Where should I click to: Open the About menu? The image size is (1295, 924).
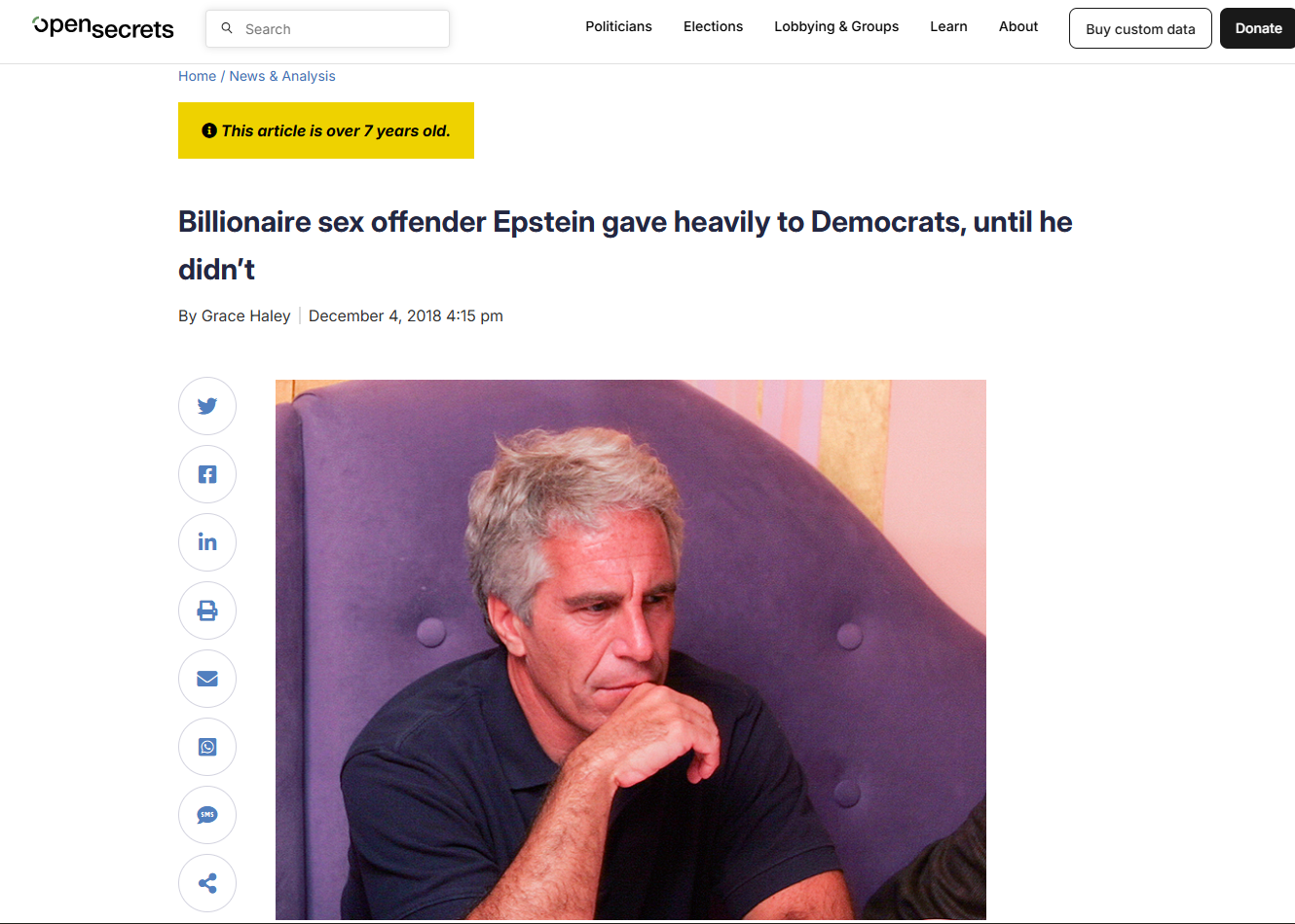click(x=1018, y=26)
